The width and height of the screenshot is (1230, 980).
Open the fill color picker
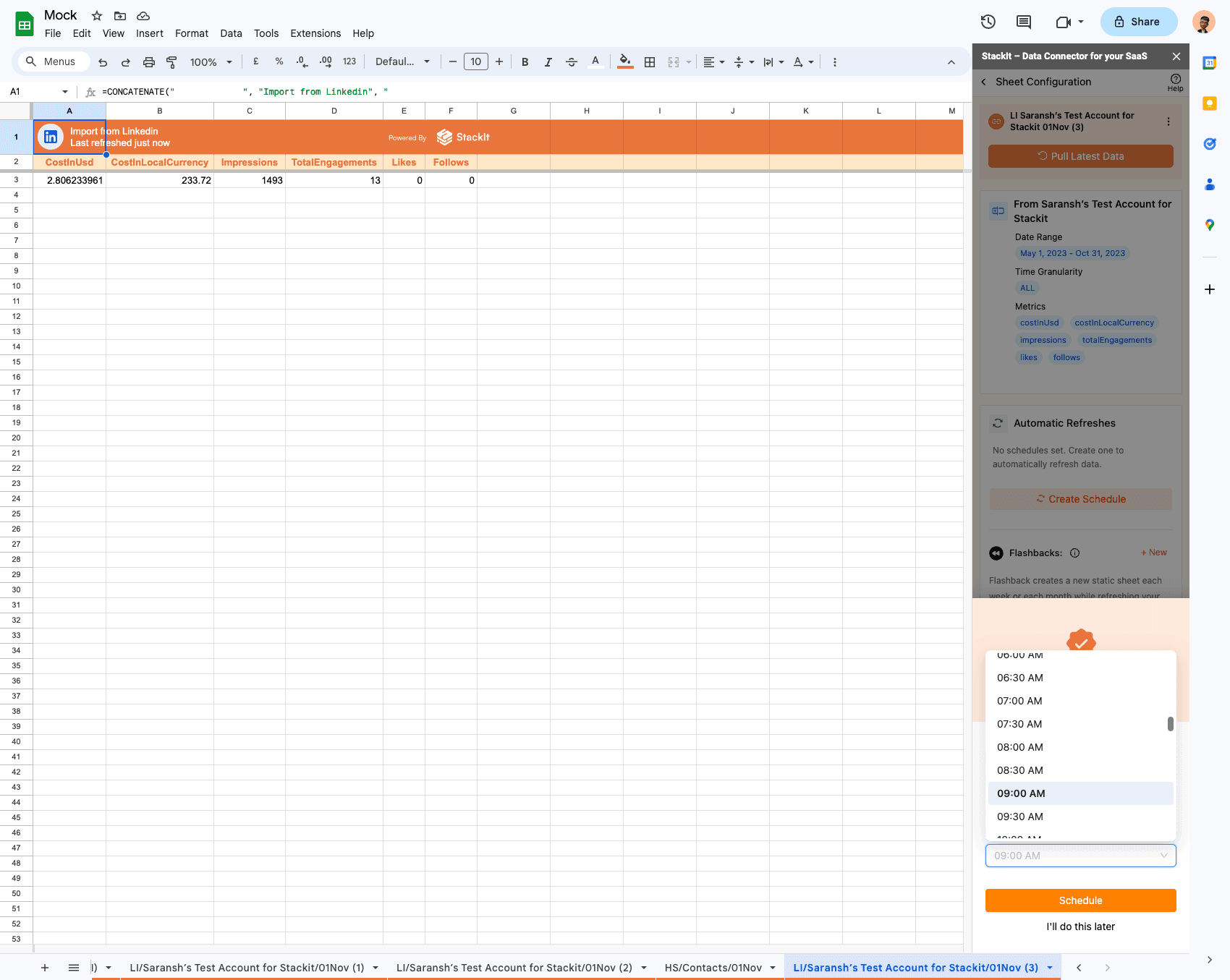(x=626, y=62)
